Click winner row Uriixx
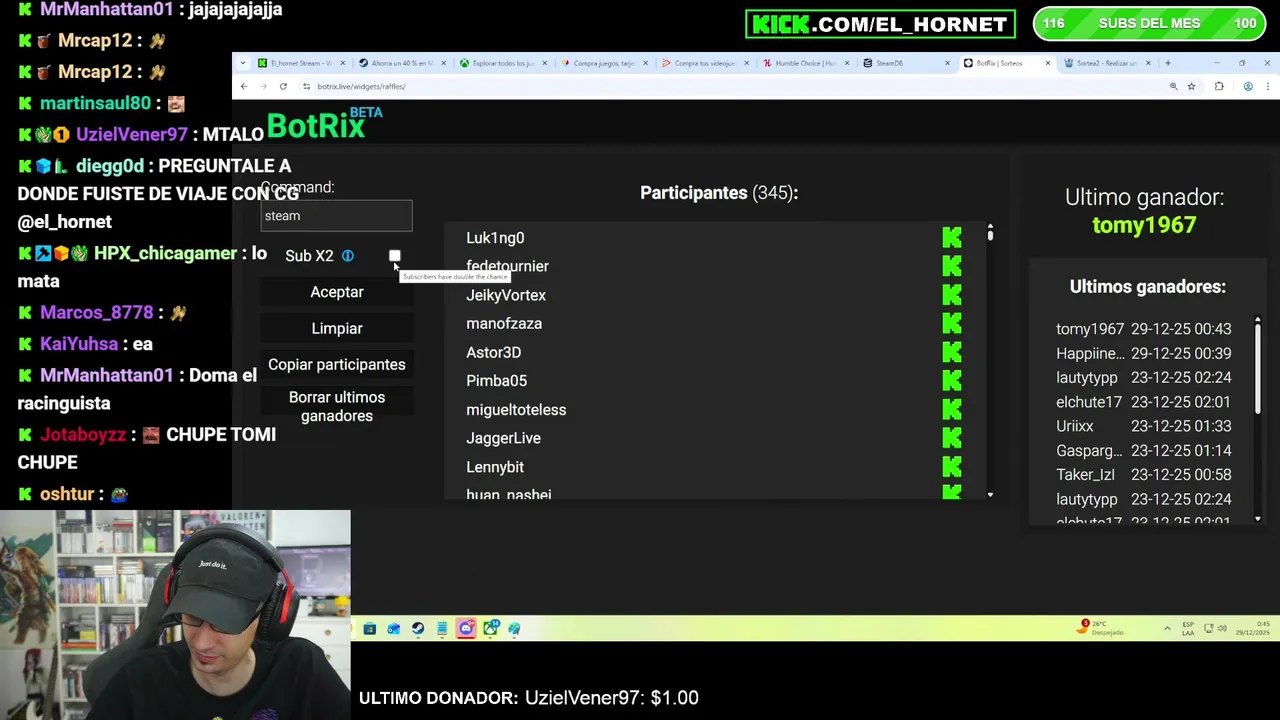Viewport: 1280px width, 720px height. pyautogui.click(x=1143, y=426)
